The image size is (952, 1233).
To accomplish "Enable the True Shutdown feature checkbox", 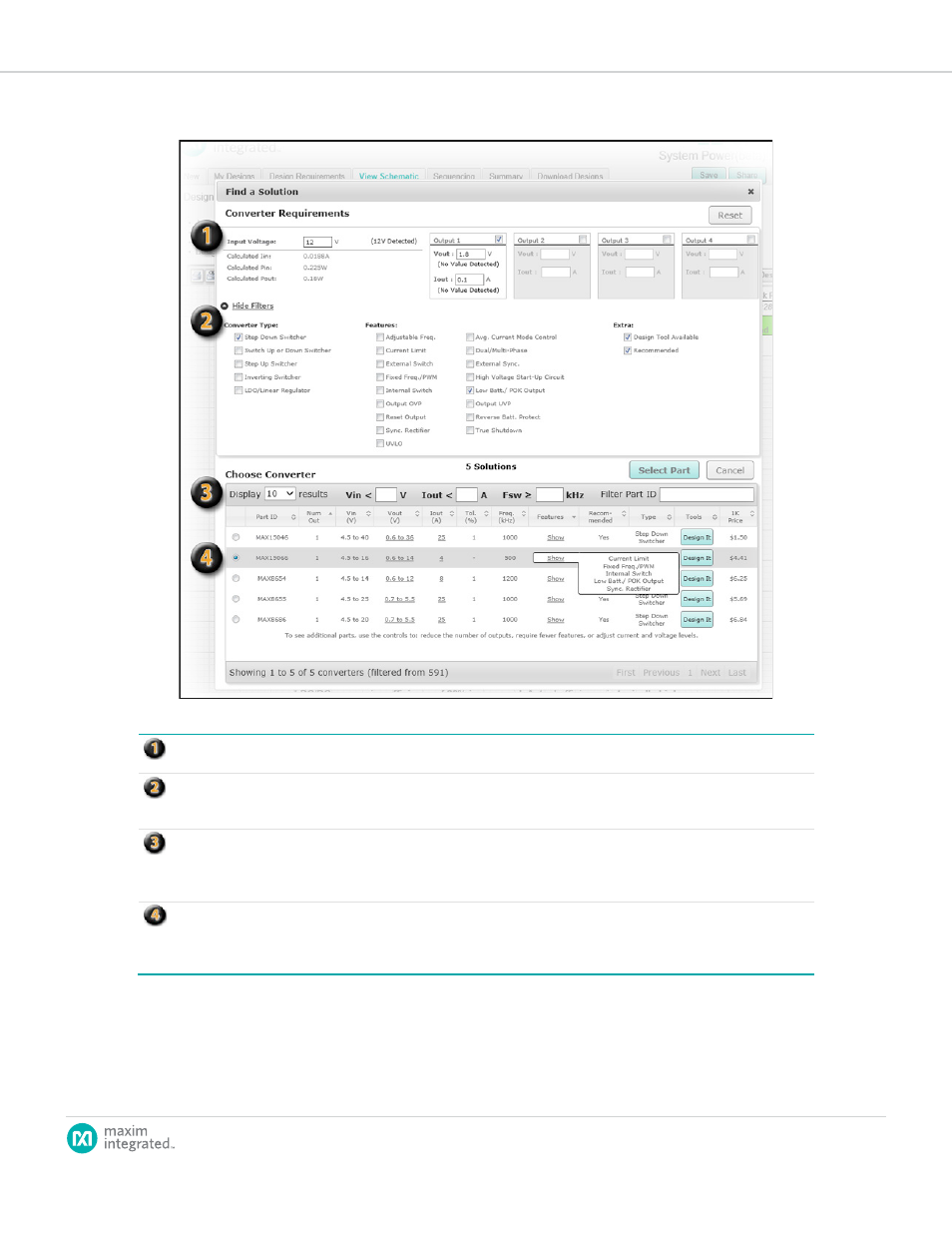I will pyautogui.click(x=470, y=430).
